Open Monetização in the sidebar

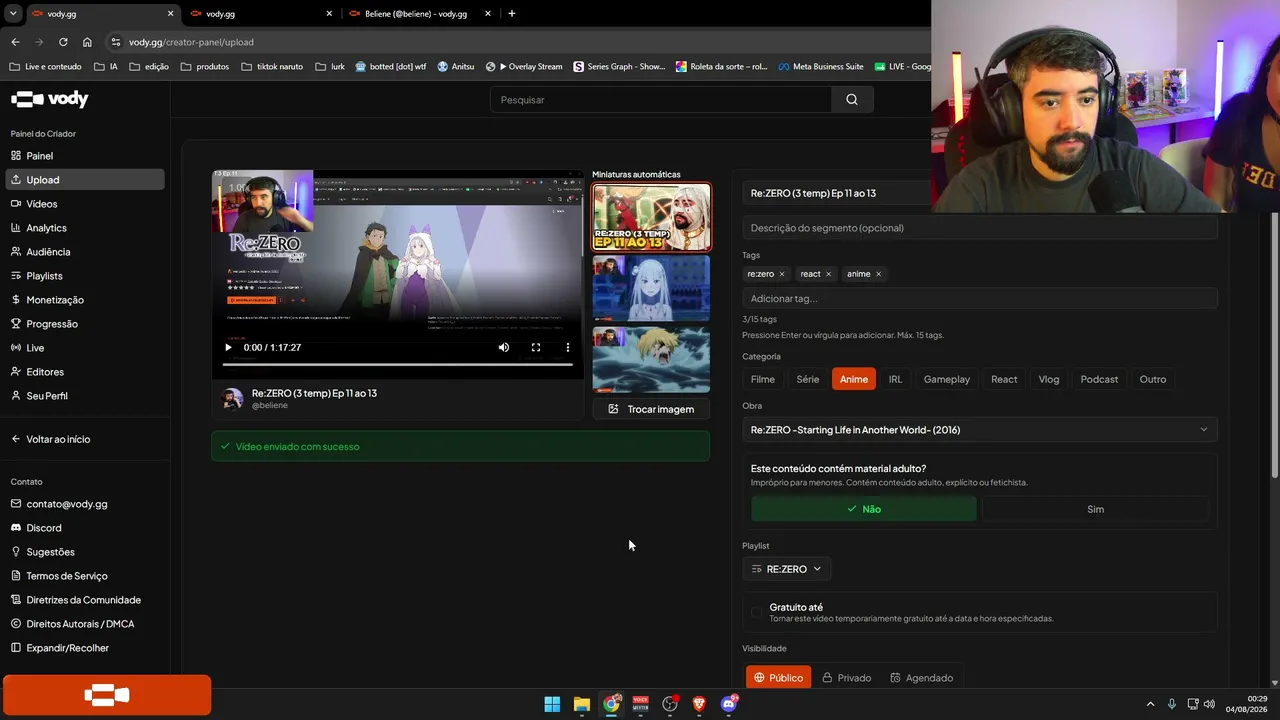[x=85, y=300]
